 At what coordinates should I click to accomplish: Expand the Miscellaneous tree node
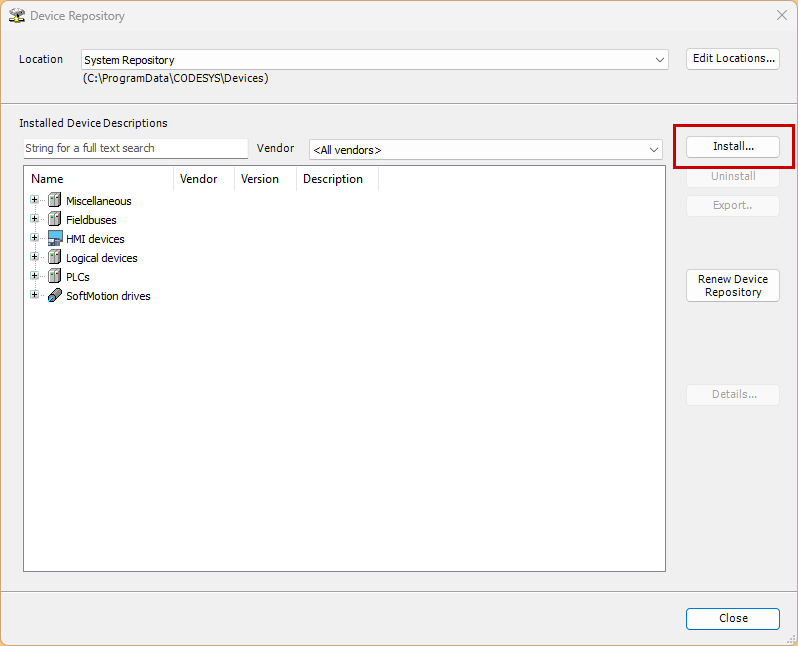click(35, 201)
